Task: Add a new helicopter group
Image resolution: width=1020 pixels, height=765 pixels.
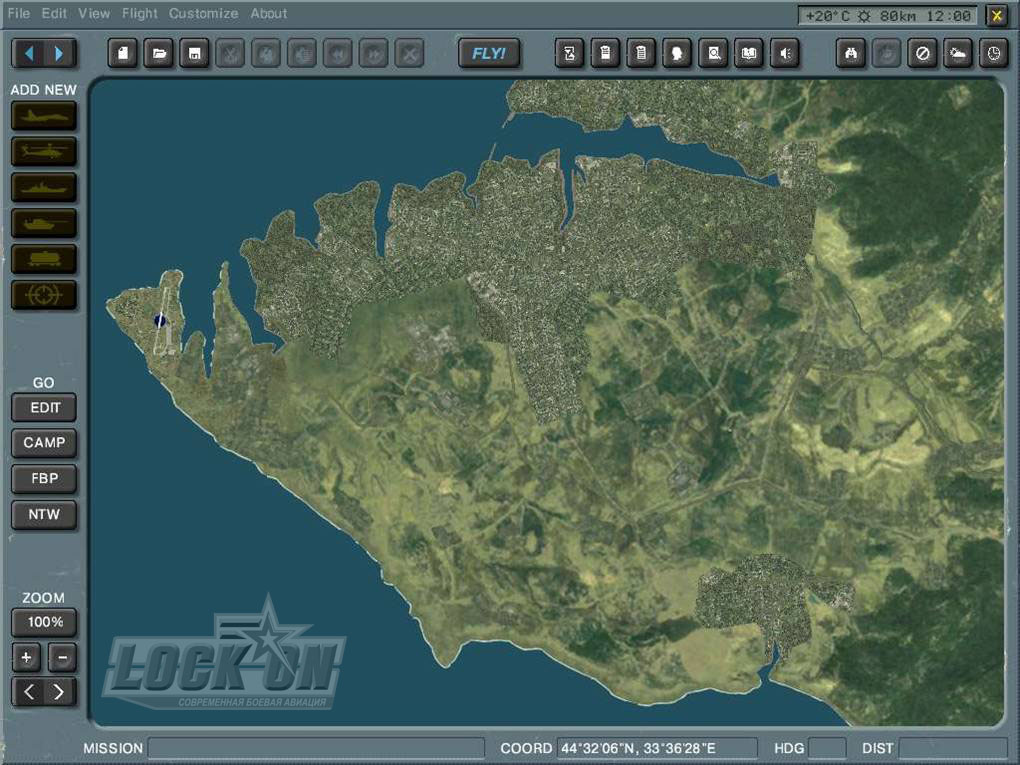Action: pos(44,152)
